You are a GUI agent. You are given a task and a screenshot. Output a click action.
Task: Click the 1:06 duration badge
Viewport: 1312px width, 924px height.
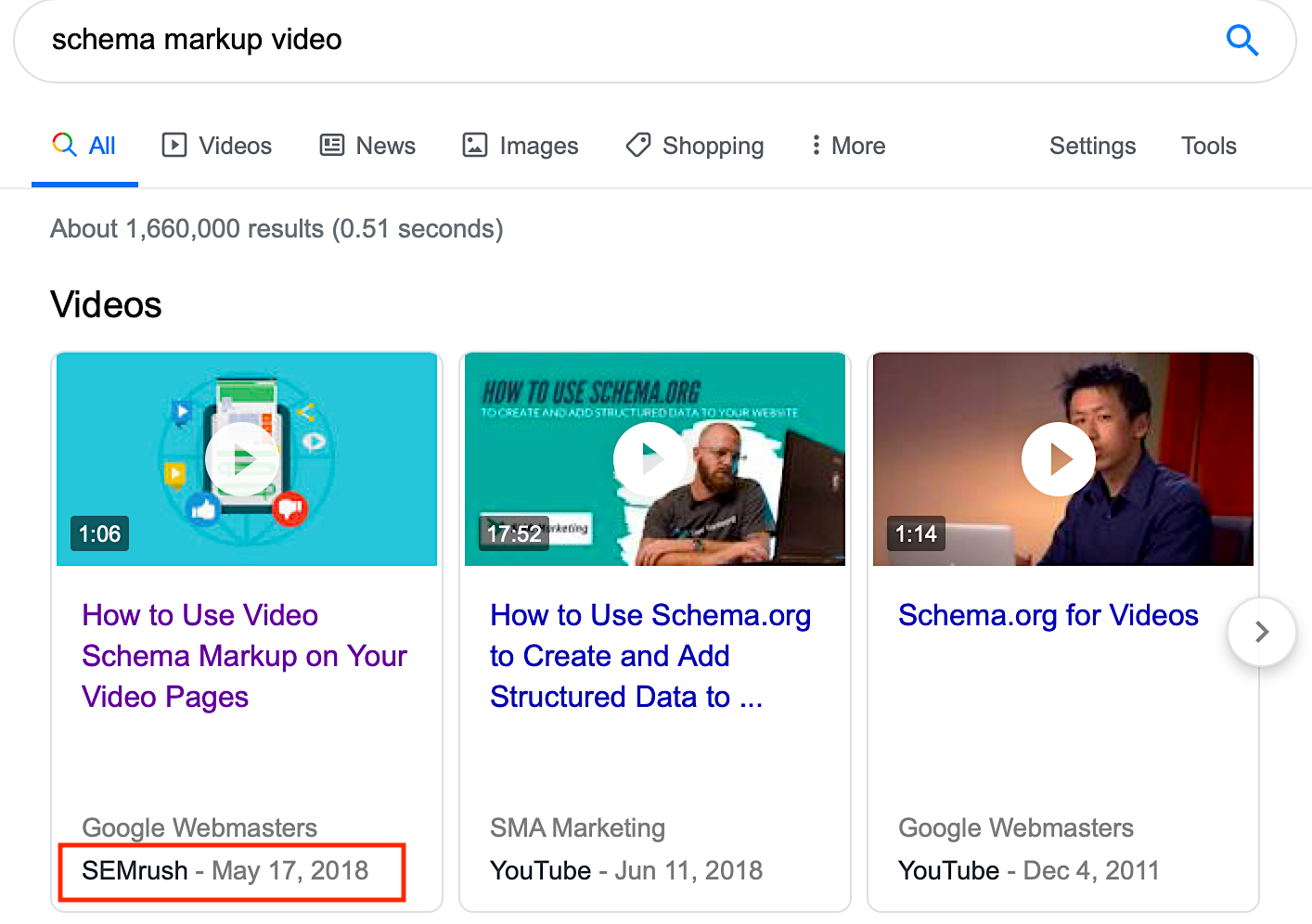click(x=99, y=533)
